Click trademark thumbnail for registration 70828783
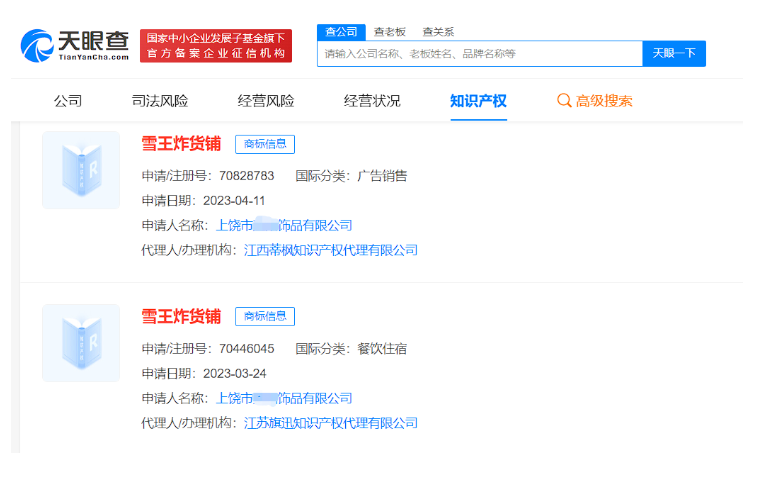761x483 pixels. pos(81,170)
